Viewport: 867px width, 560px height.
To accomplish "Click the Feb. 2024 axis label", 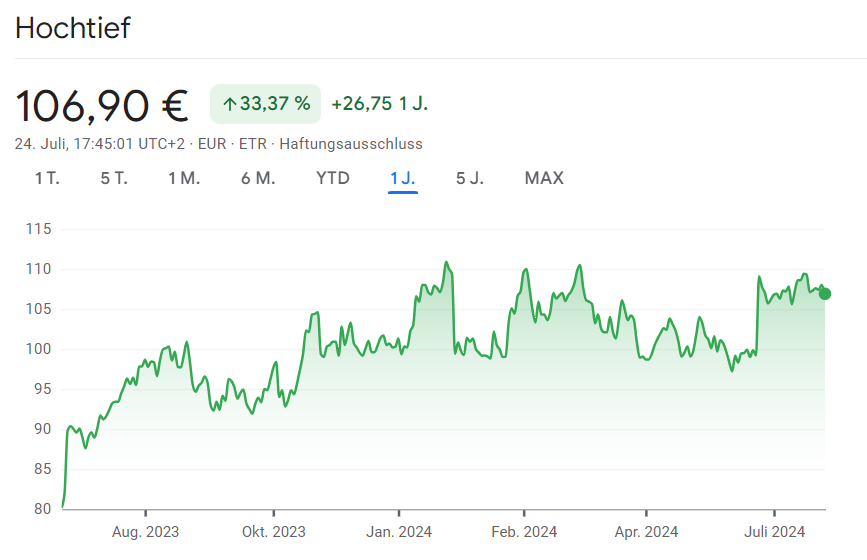I will 524,532.
